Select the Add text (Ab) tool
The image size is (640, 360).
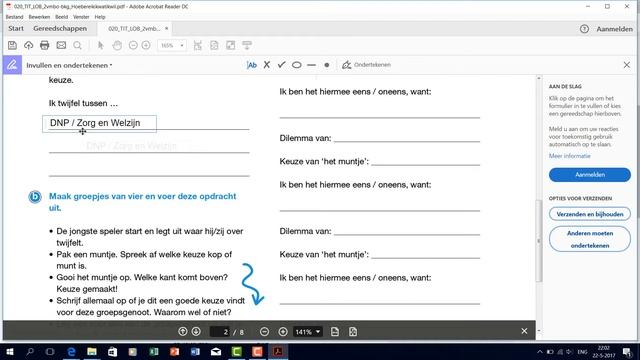(252, 65)
